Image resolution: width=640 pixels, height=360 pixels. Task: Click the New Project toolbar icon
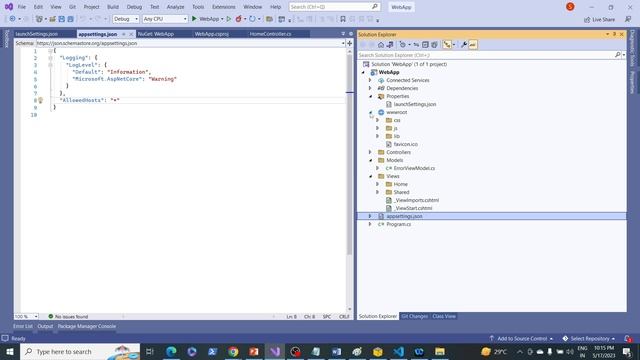[x=39, y=19]
